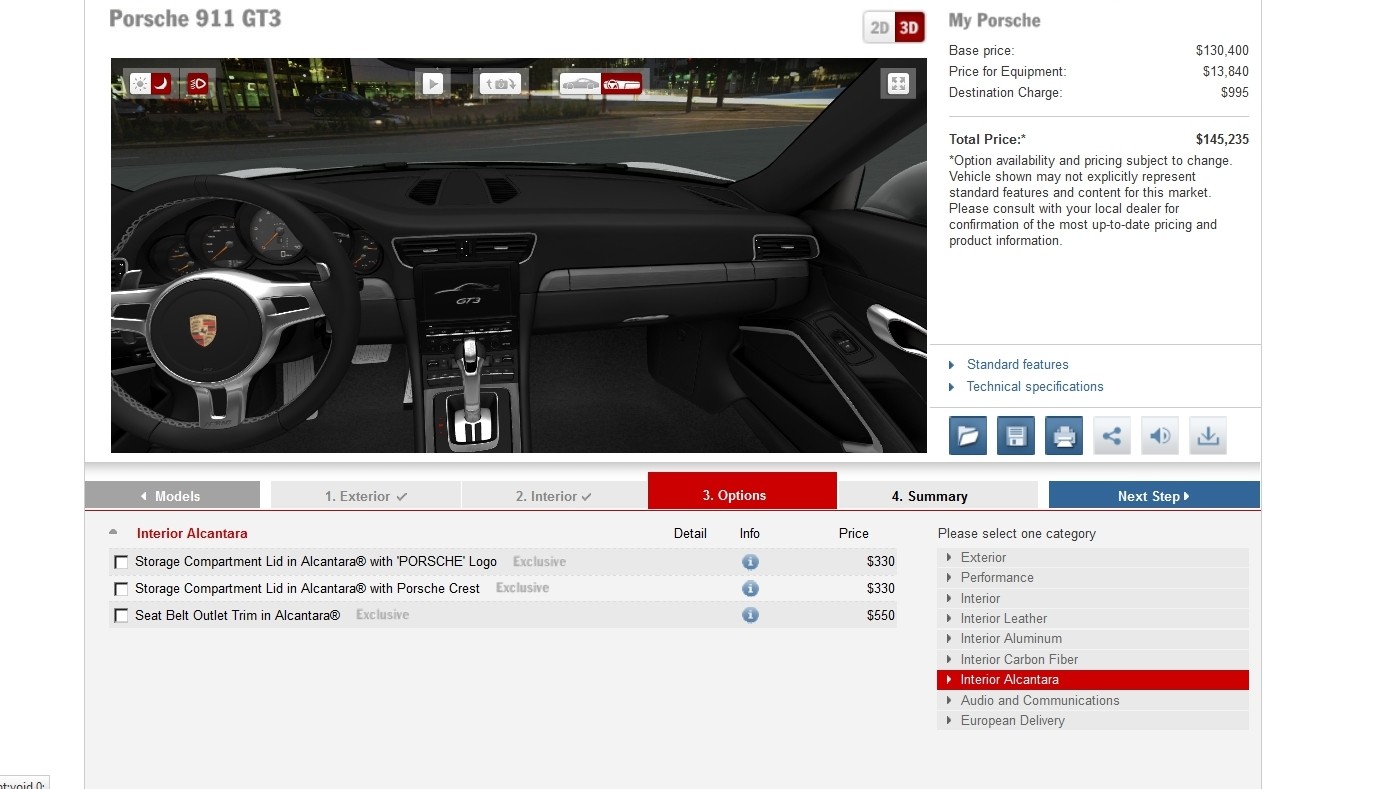Click the Destination Charge $995 value
Viewport: 1381px width, 789px height.
click(x=1235, y=93)
